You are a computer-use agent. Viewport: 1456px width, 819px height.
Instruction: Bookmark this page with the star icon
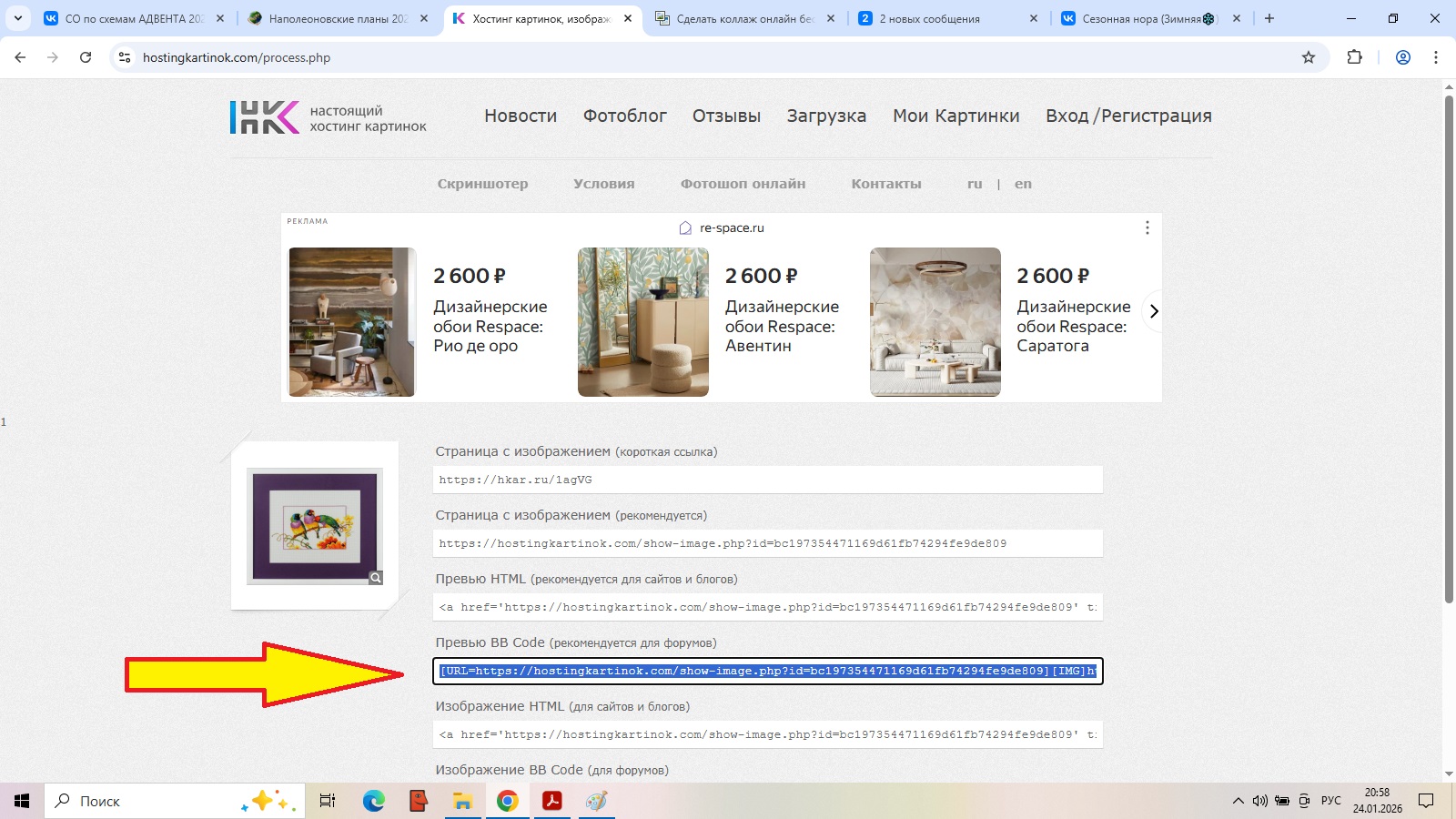(1309, 57)
